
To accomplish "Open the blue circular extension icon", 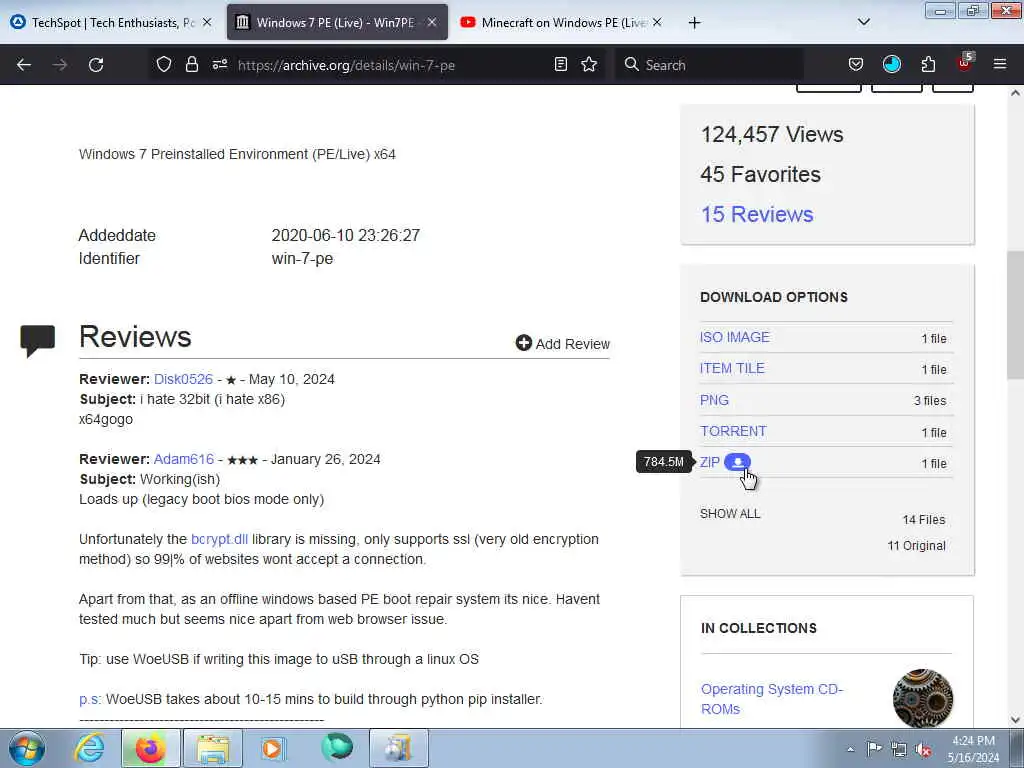I will click(891, 64).
